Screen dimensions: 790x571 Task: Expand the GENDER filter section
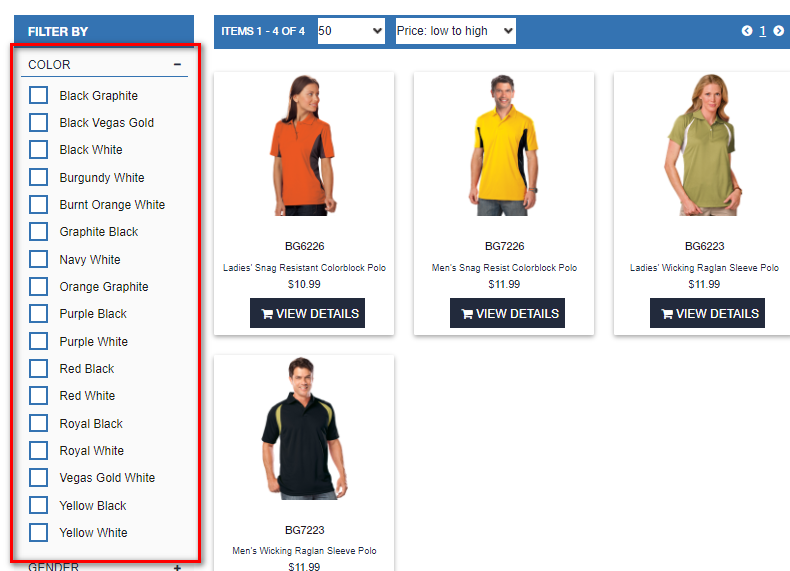tap(177, 567)
